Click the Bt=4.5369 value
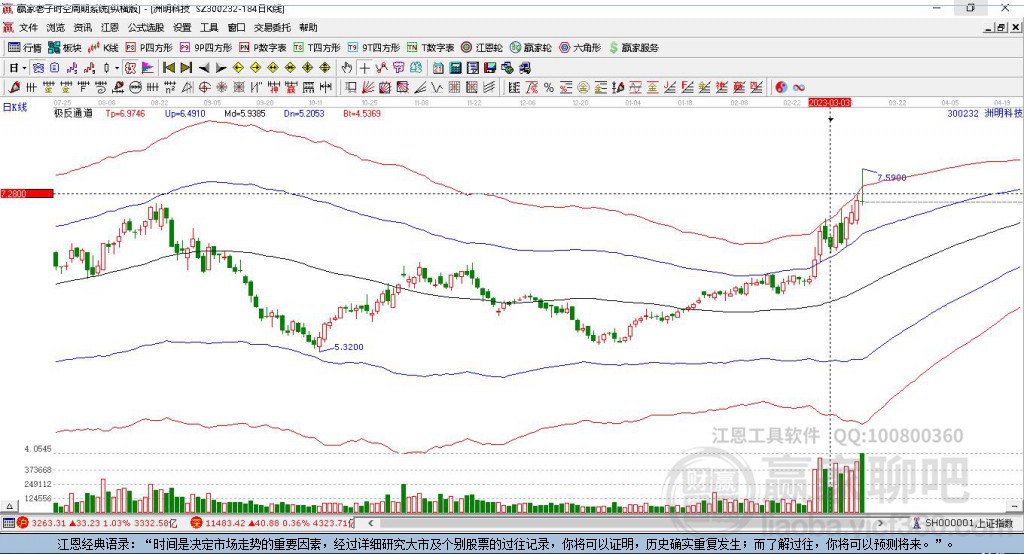Image resolution: width=1024 pixels, height=554 pixels. [362, 114]
